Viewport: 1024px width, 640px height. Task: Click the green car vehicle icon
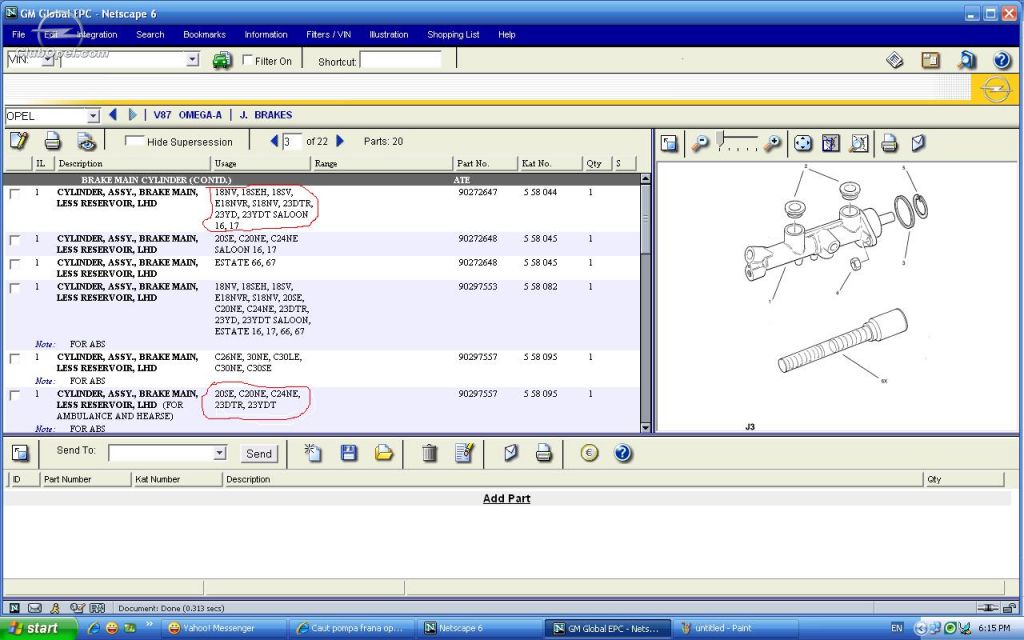pyautogui.click(x=222, y=60)
